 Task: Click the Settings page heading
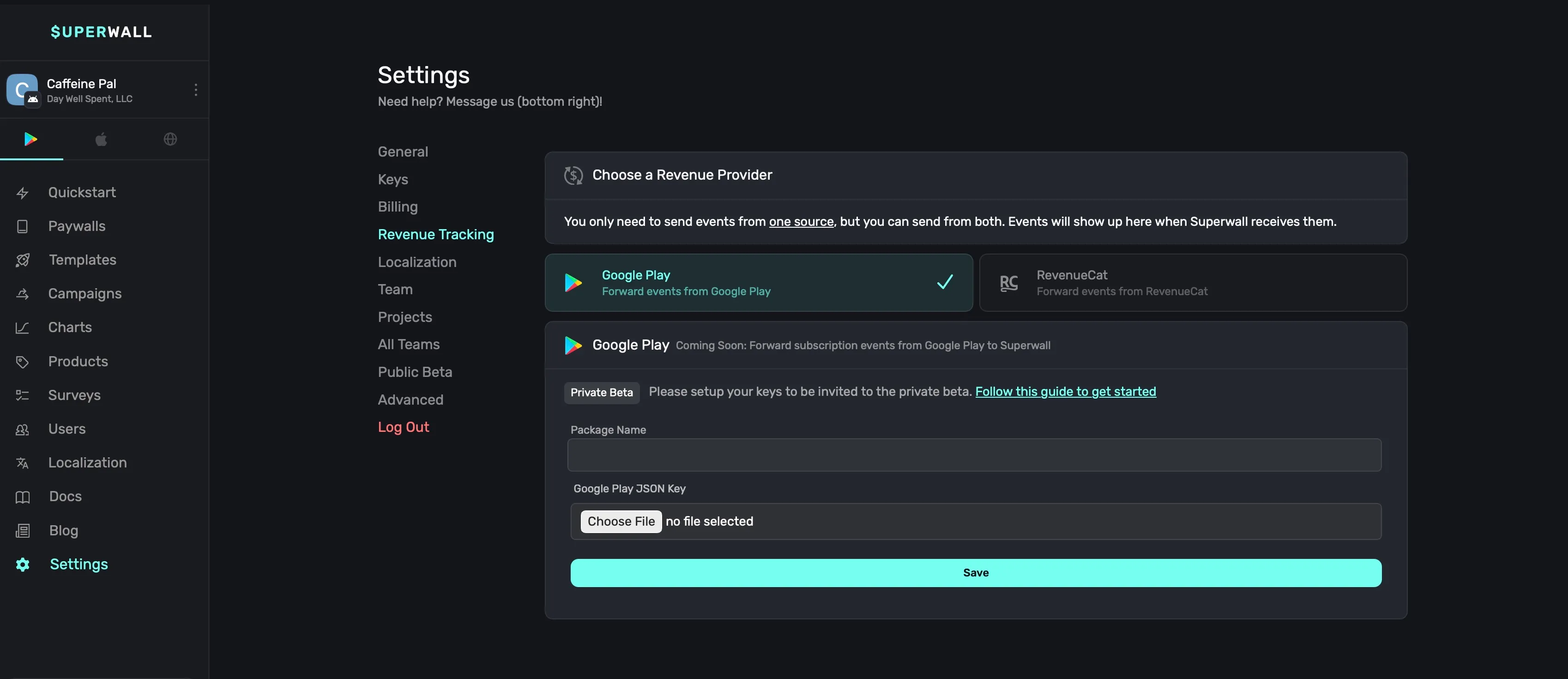point(424,75)
